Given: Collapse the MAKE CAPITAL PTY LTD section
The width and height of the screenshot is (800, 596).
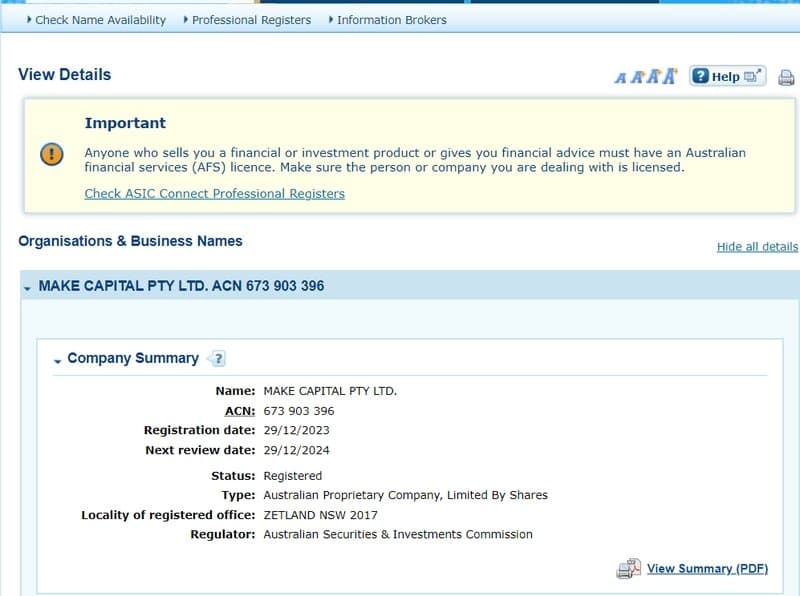Looking at the screenshot, I should click(x=28, y=287).
